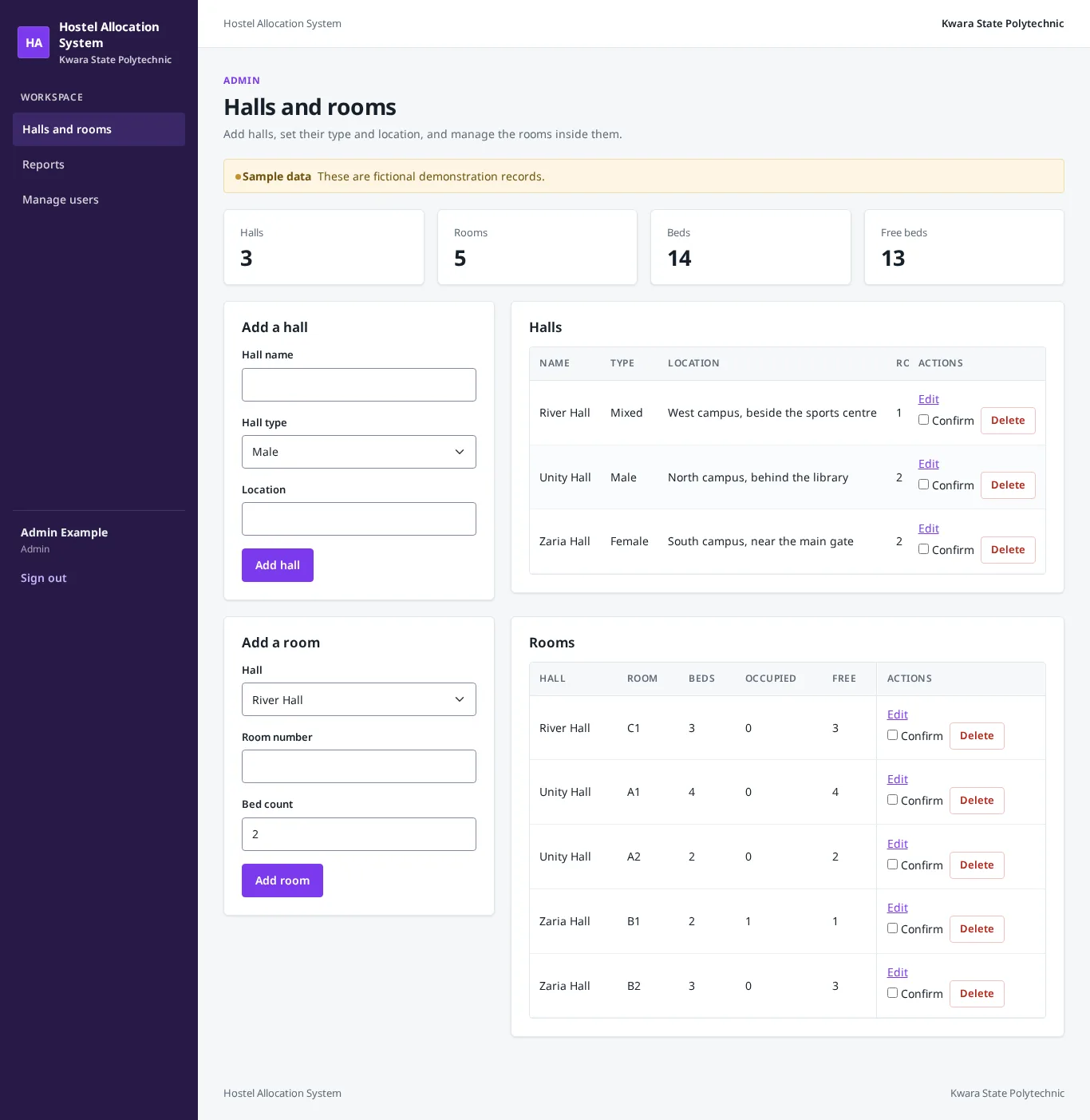
Task: Edit room B1 of Zaria Hall
Action: tap(898, 908)
